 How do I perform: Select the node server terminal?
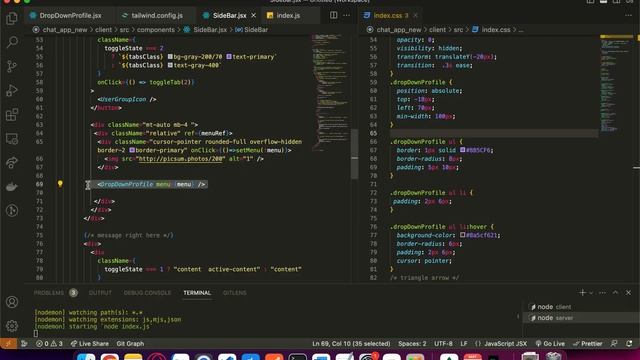(x=581, y=318)
